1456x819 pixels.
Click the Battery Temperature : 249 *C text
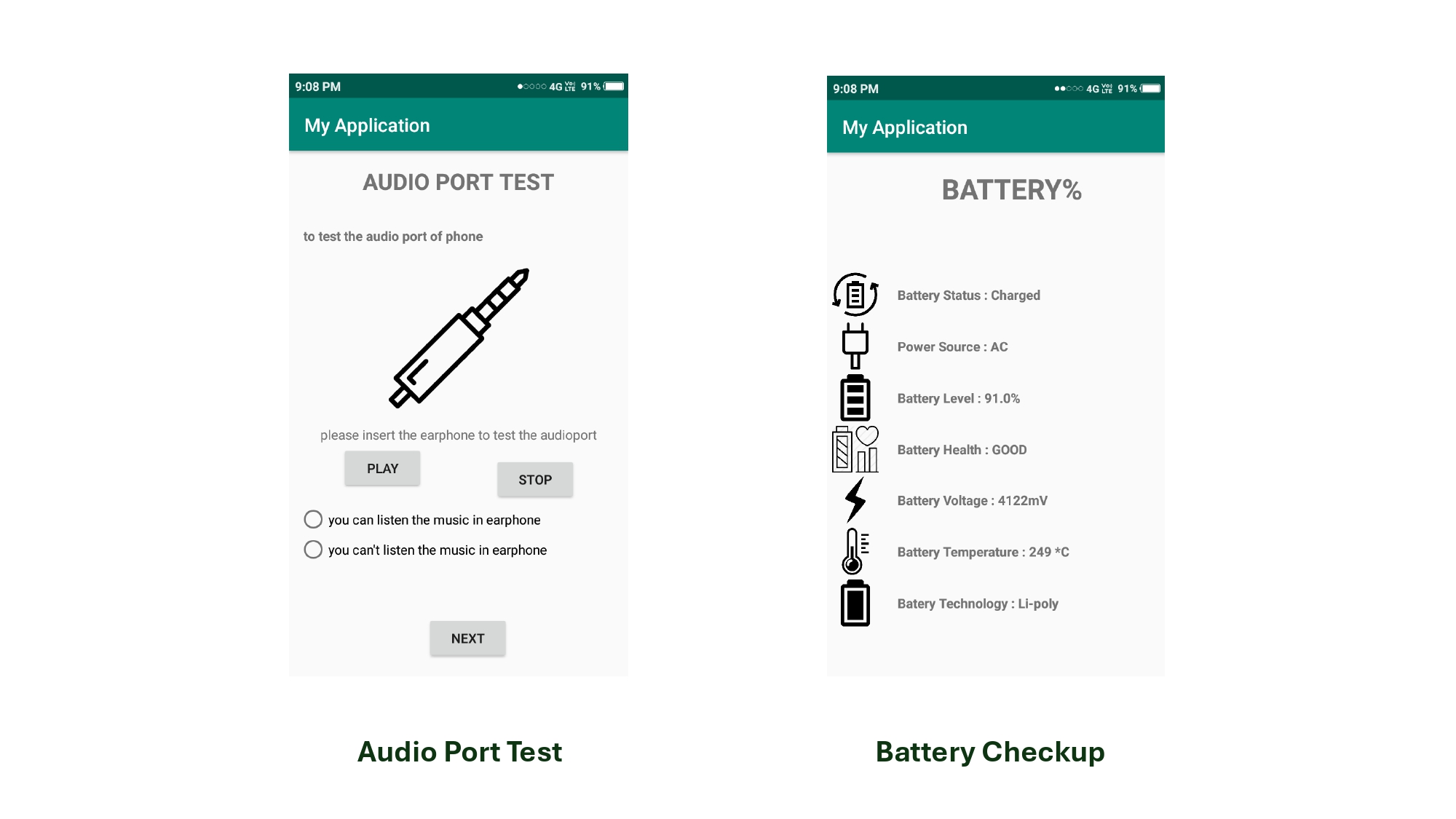983,553
